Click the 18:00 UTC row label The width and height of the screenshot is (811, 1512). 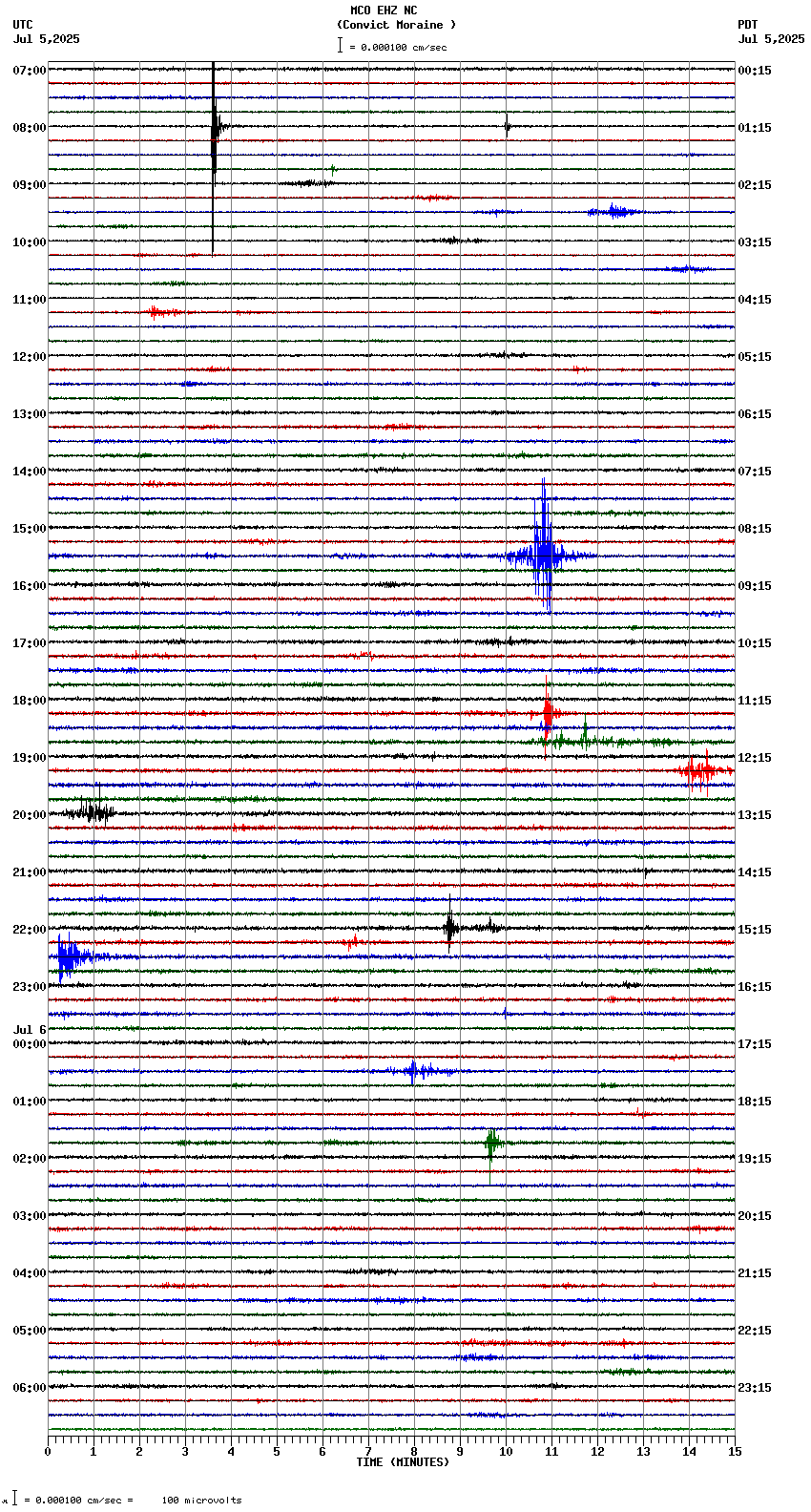30,701
